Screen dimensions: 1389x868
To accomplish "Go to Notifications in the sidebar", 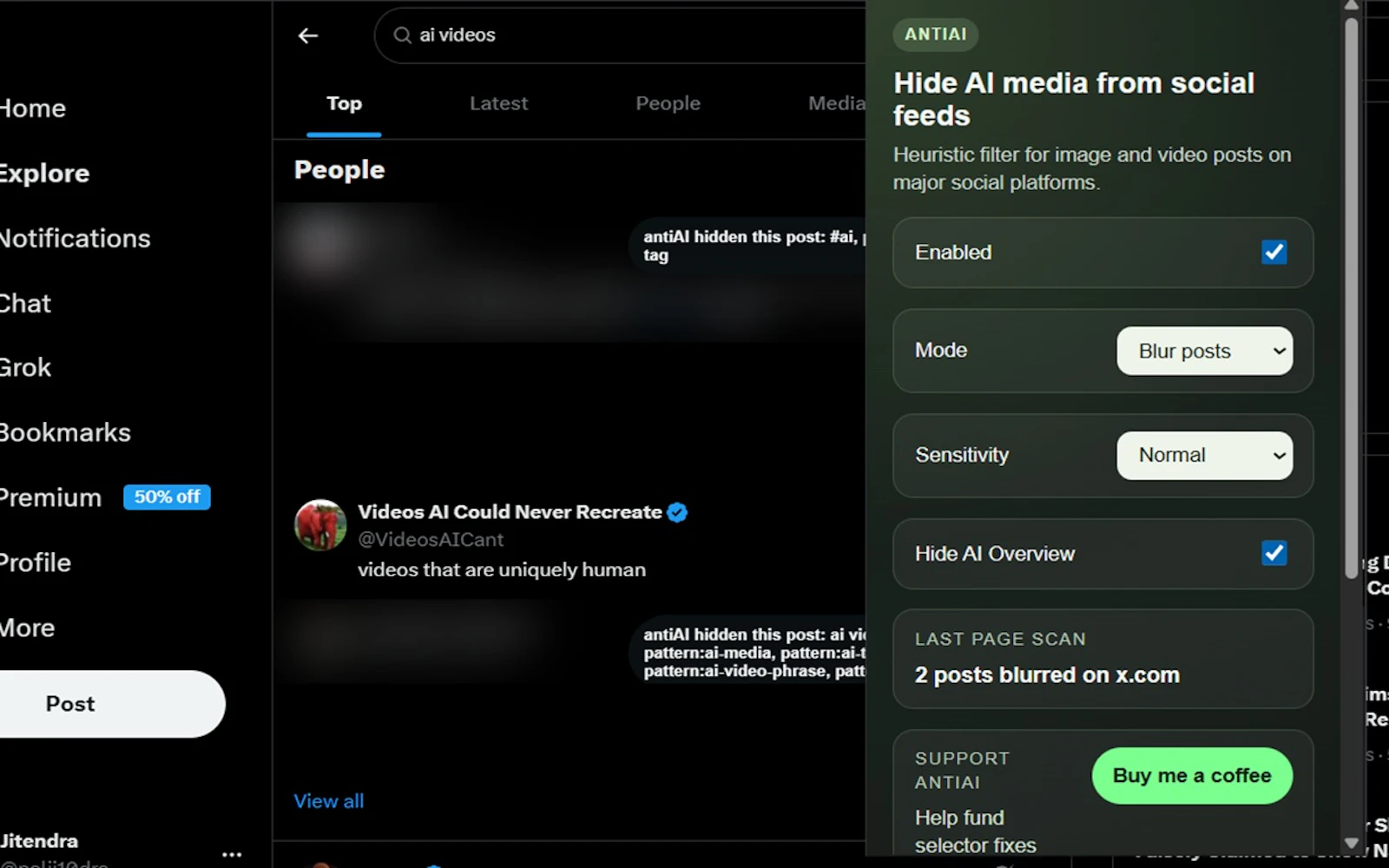I will point(74,238).
